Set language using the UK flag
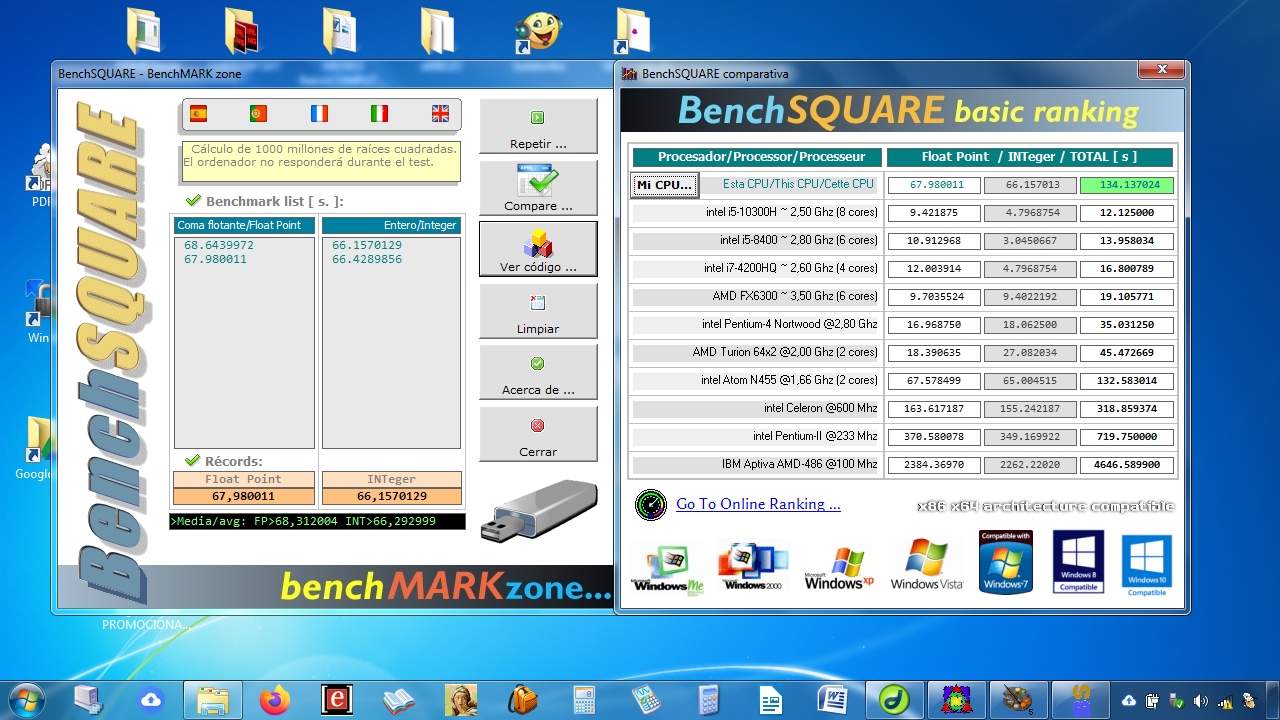The height and width of the screenshot is (720, 1280). (440, 114)
